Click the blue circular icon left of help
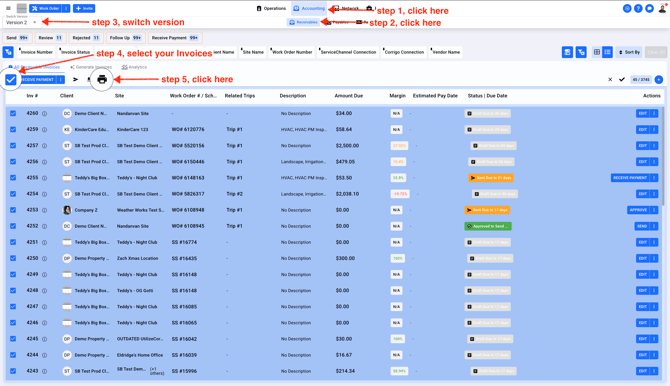Image resolution: width=670 pixels, height=386 pixels. [627, 9]
